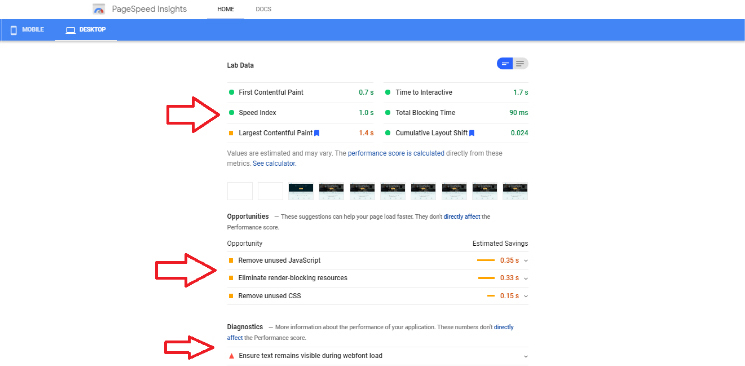
Task: Expand Remove unused JavaScript chevron
Action: pos(525,260)
